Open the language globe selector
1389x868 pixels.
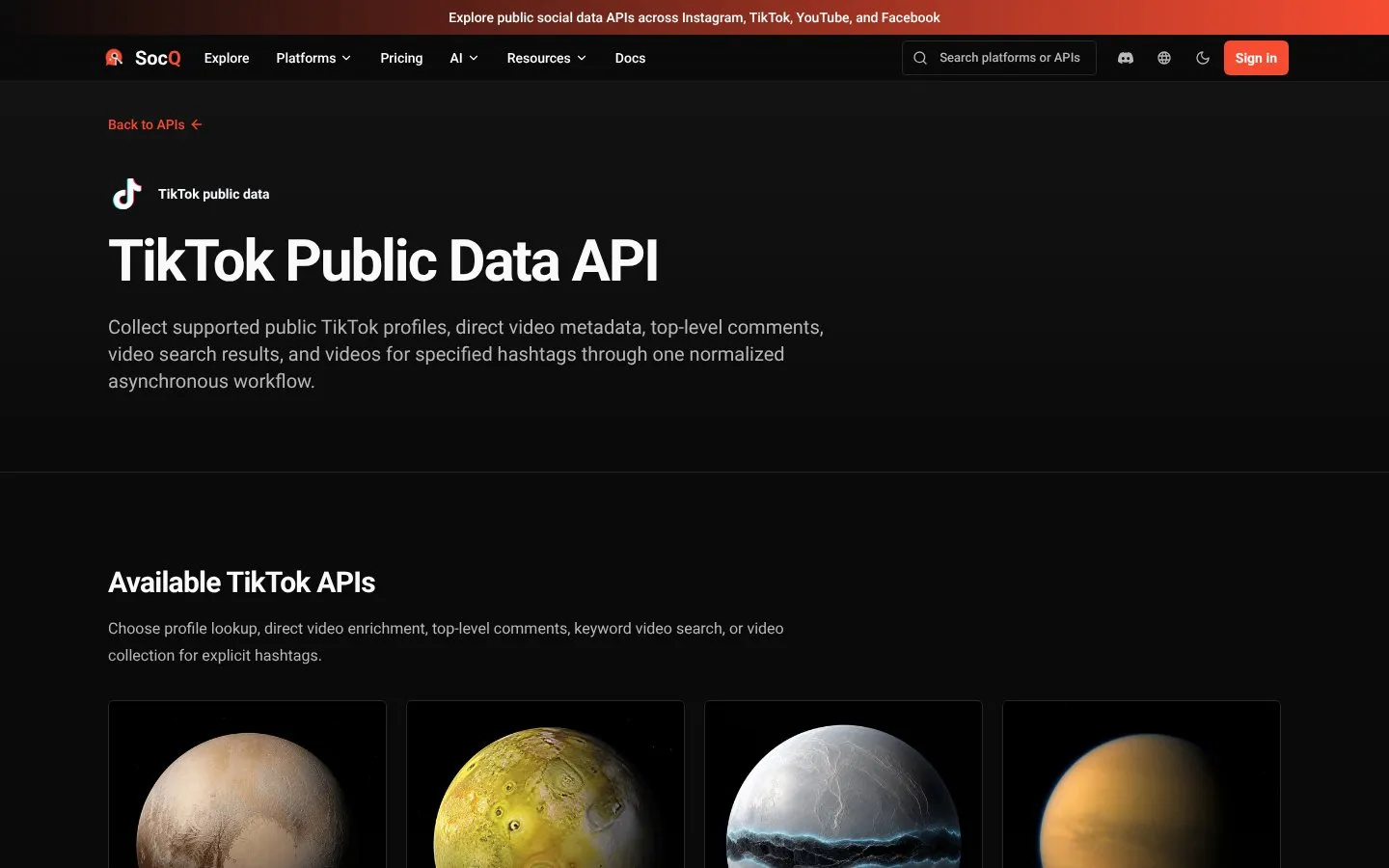(1164, 58)
